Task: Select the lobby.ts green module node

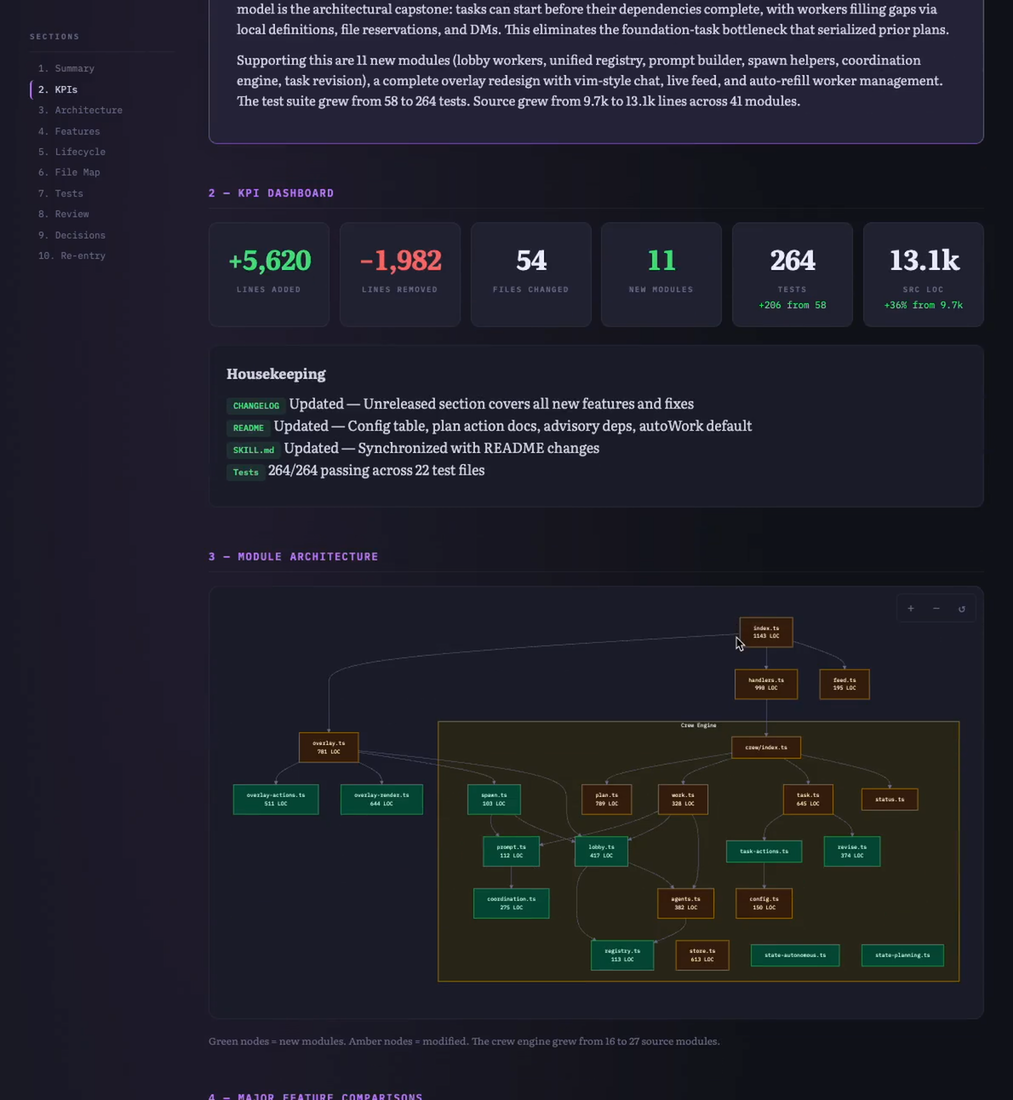Action: 601,851
